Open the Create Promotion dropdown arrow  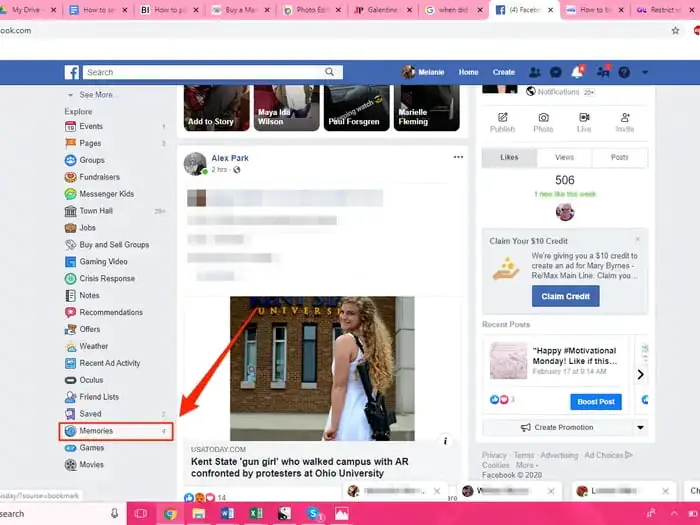pos(640,428)
